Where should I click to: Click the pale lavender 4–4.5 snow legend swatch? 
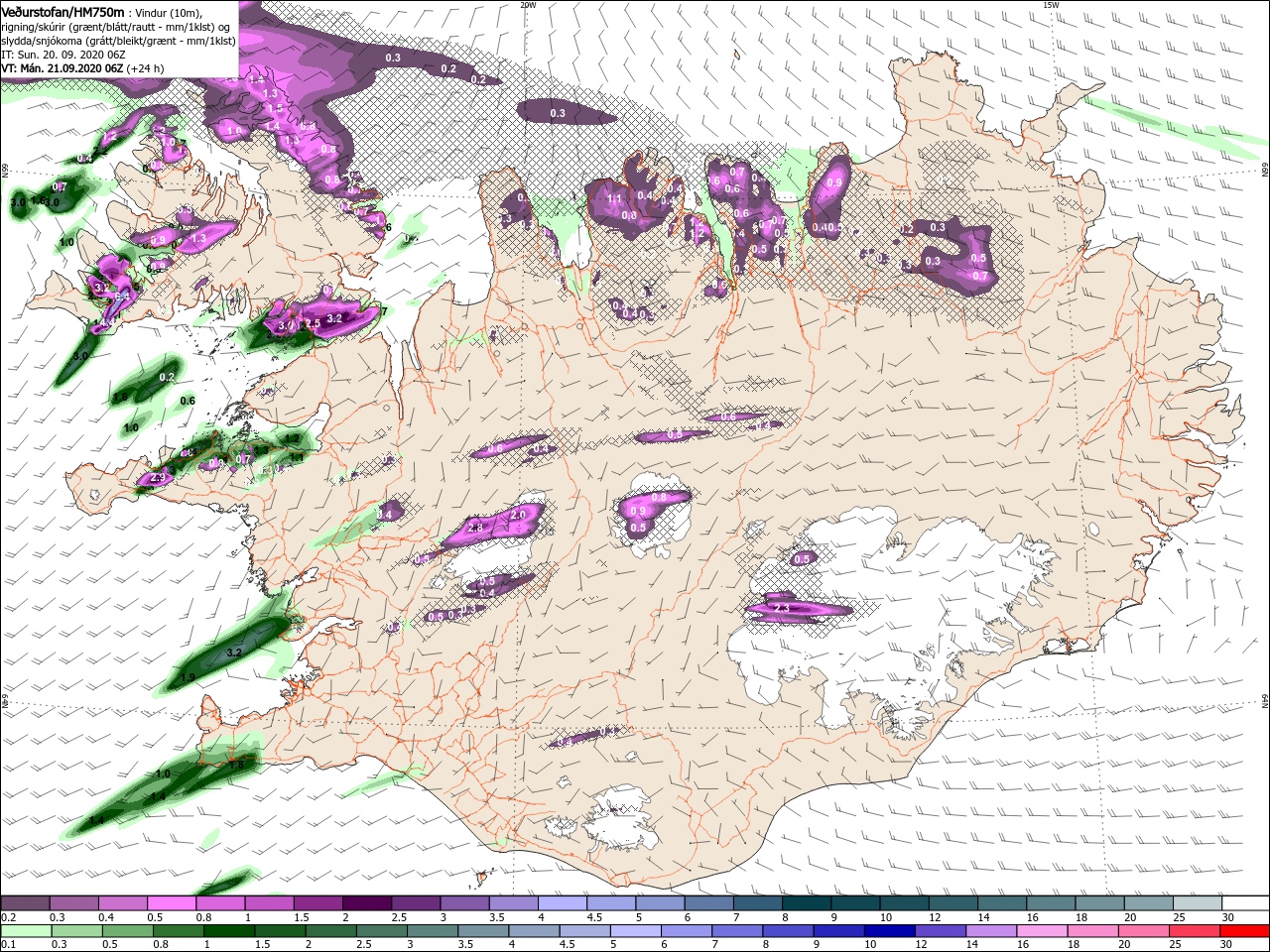click(x=562, y=903)
